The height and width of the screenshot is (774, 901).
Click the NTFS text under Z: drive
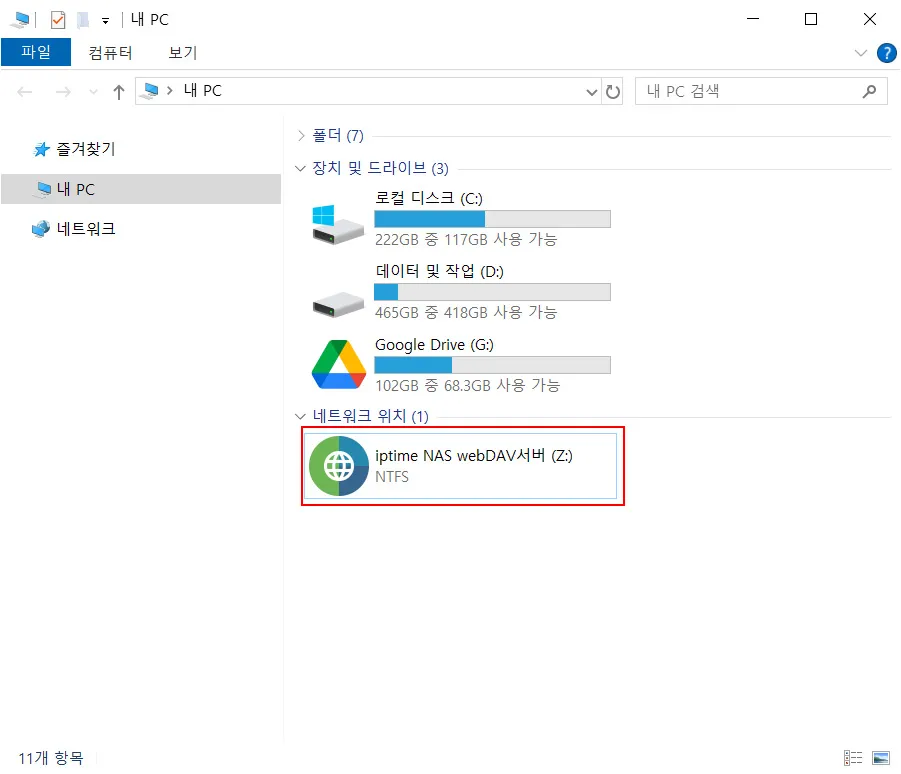392,477
